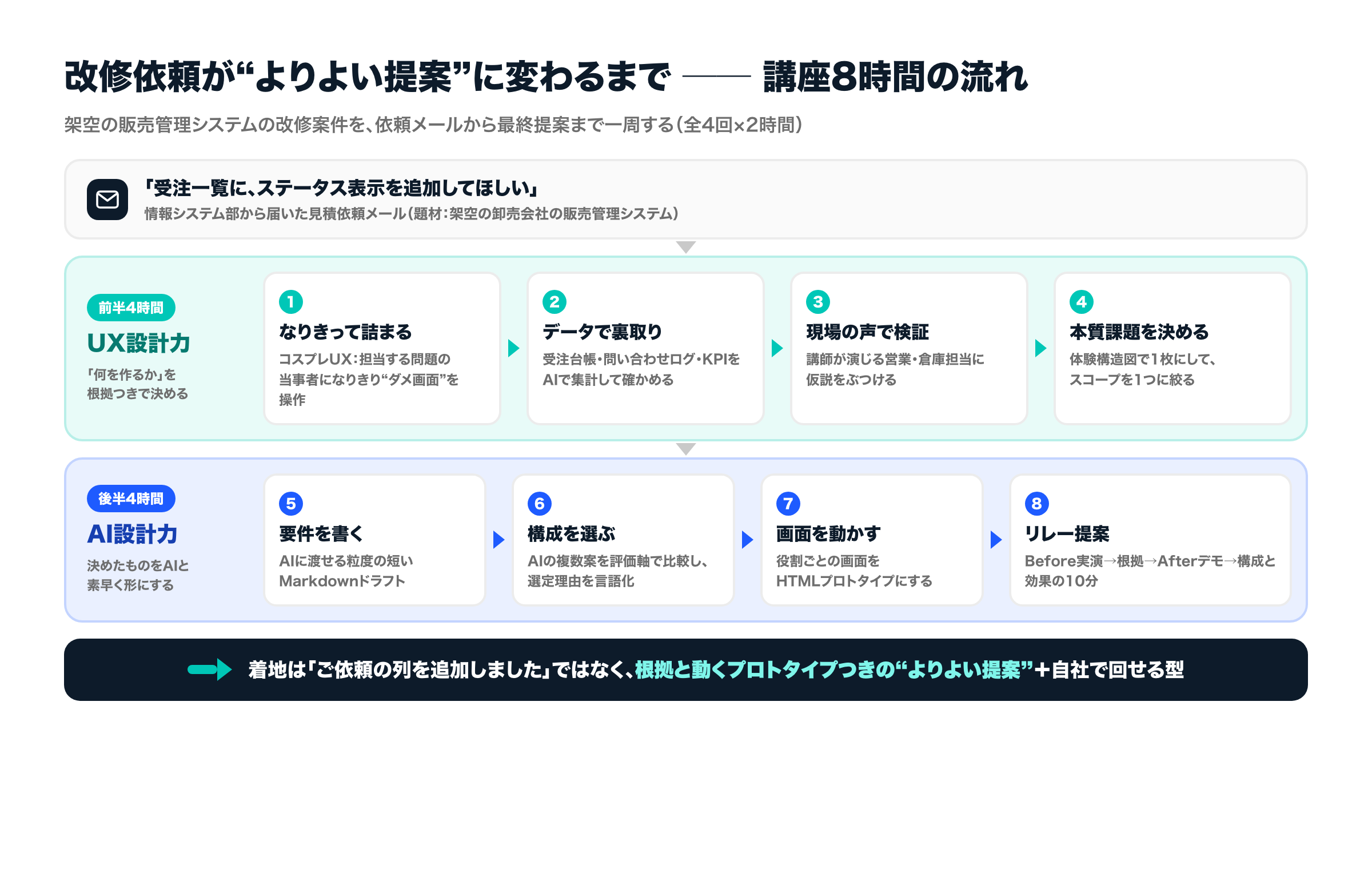This screenshot has width=1372, height=869.
Task: Click the Before実演→根拠→Afterデモ description
Action: 1150,571
